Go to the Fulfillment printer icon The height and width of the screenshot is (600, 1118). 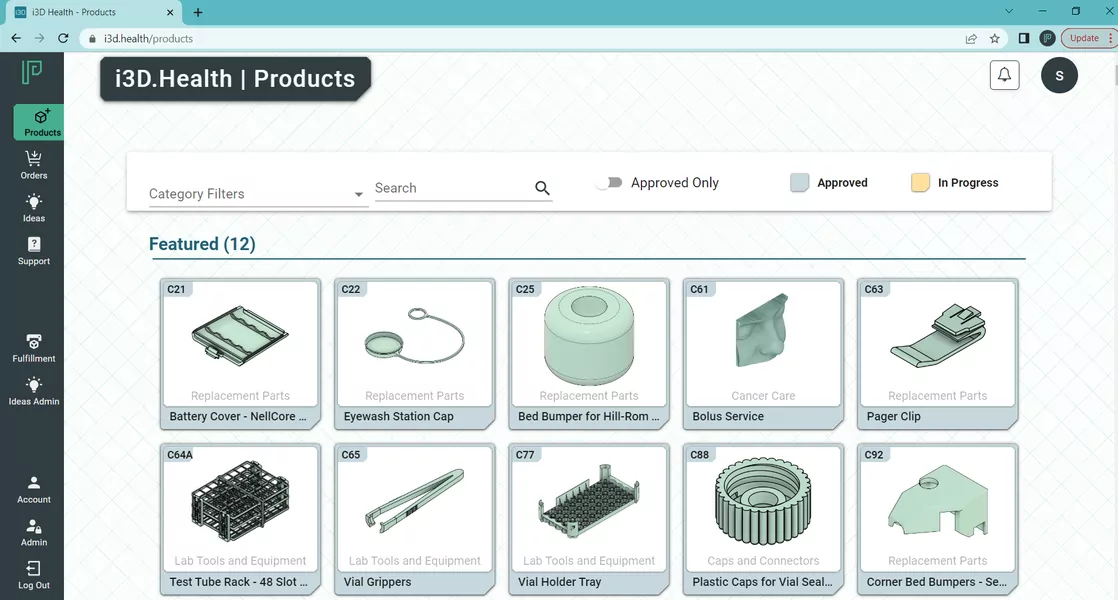pos(34,342)
